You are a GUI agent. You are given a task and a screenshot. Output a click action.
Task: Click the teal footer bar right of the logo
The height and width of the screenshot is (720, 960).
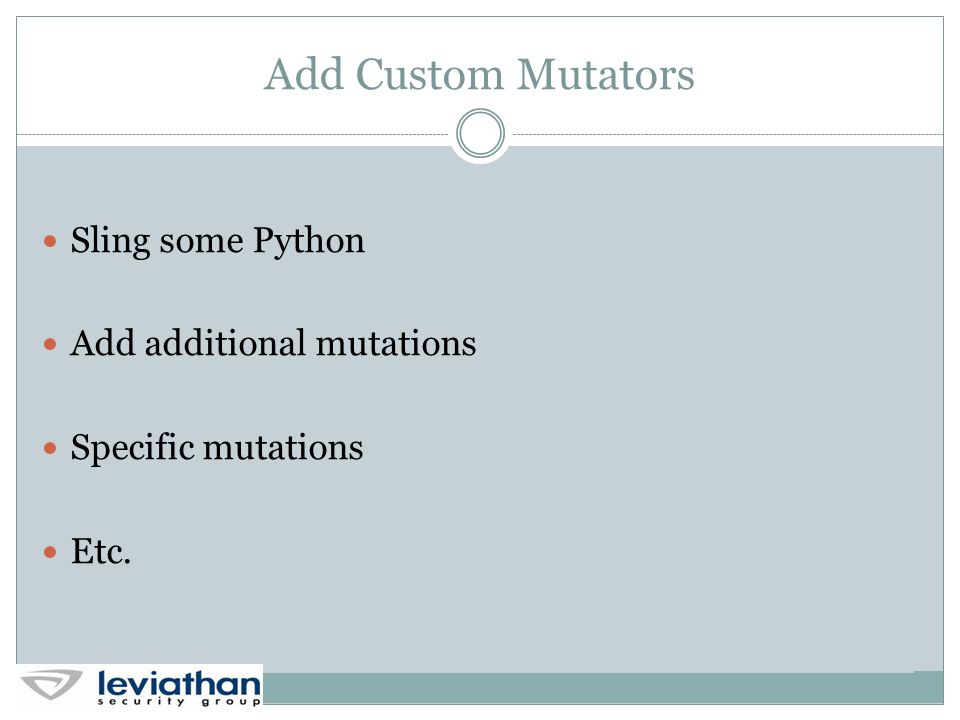coord(603,688)
